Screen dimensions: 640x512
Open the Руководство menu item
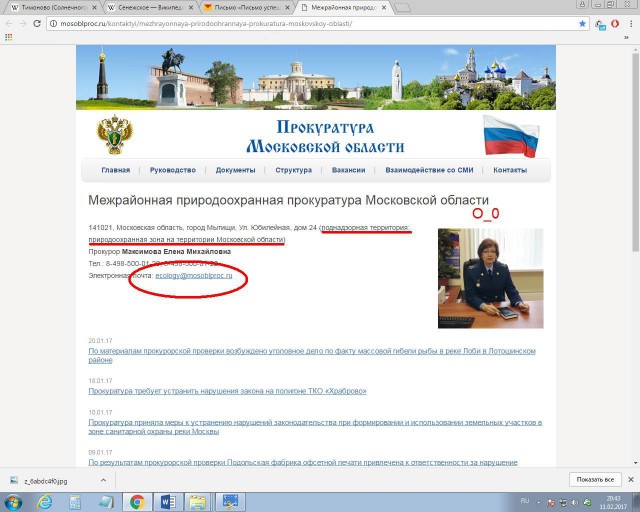click(173, 170)
